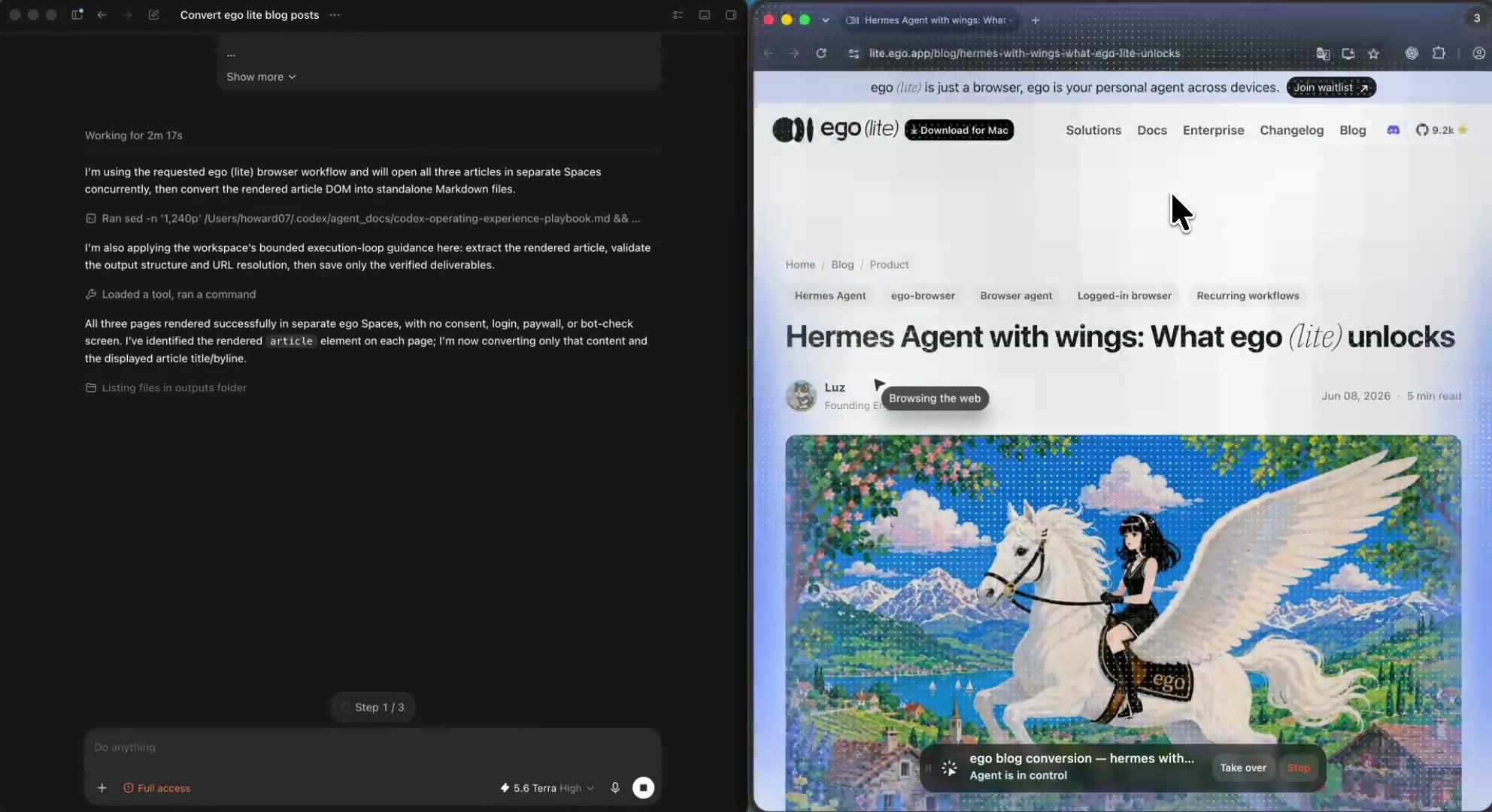Viewport: 1492px width, 812px height.
Task: Expand the 'Loaded a tool, ran a command' row
Action: (171, 295)
